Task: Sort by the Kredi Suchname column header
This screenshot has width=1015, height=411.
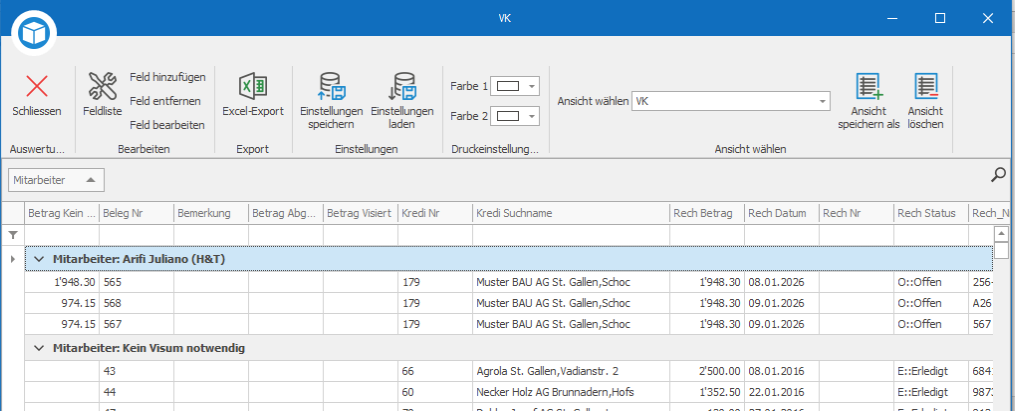Action: (571, 213)
